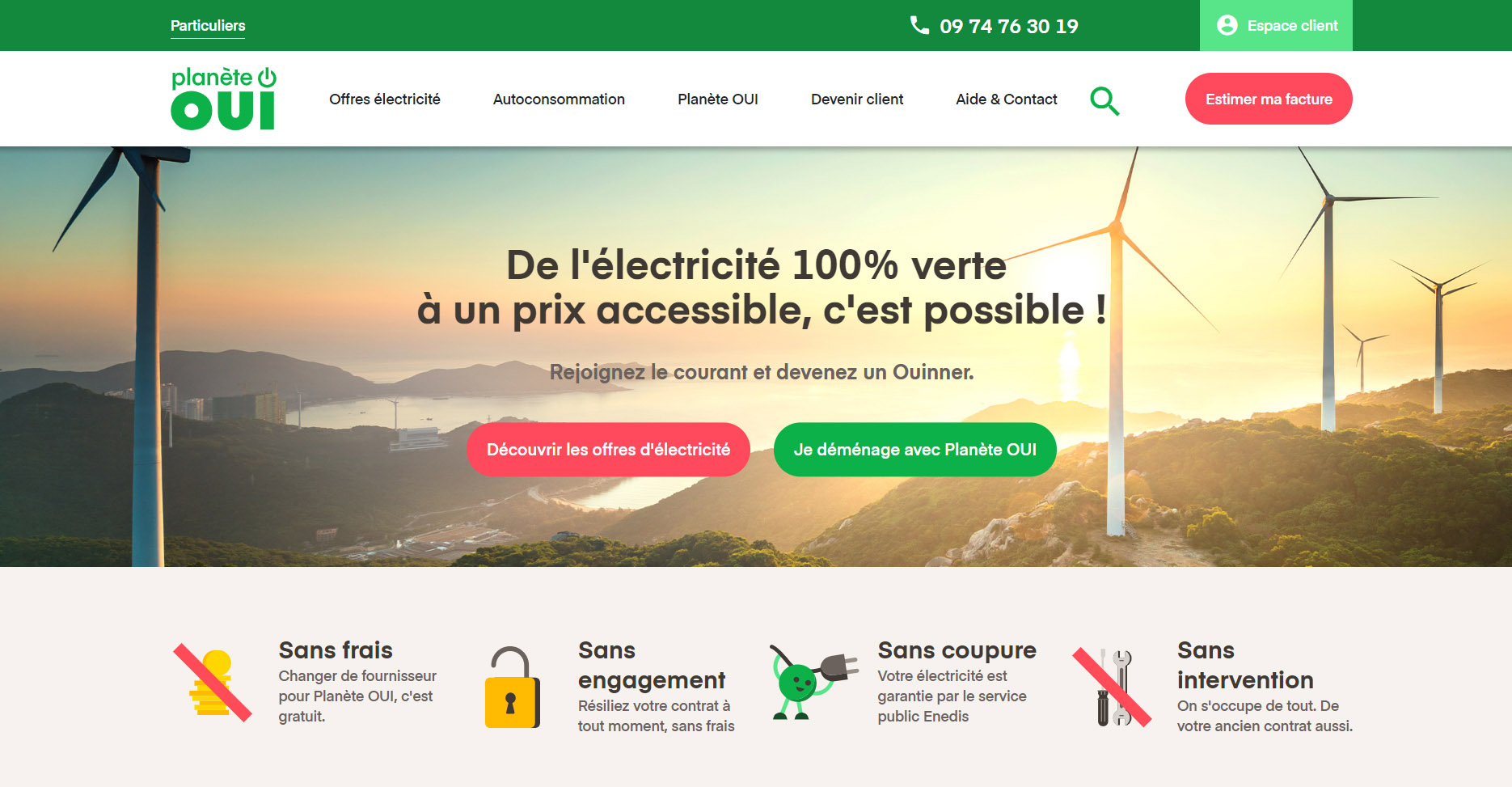The image size is (1512, 787).
Task: Open the Offres électricité menu
Action: pos(385,99)
